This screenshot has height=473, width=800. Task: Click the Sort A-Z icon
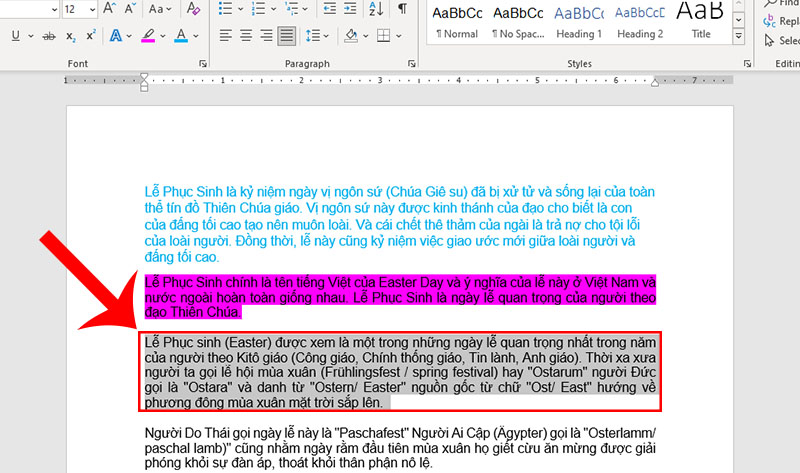(375, 9)
